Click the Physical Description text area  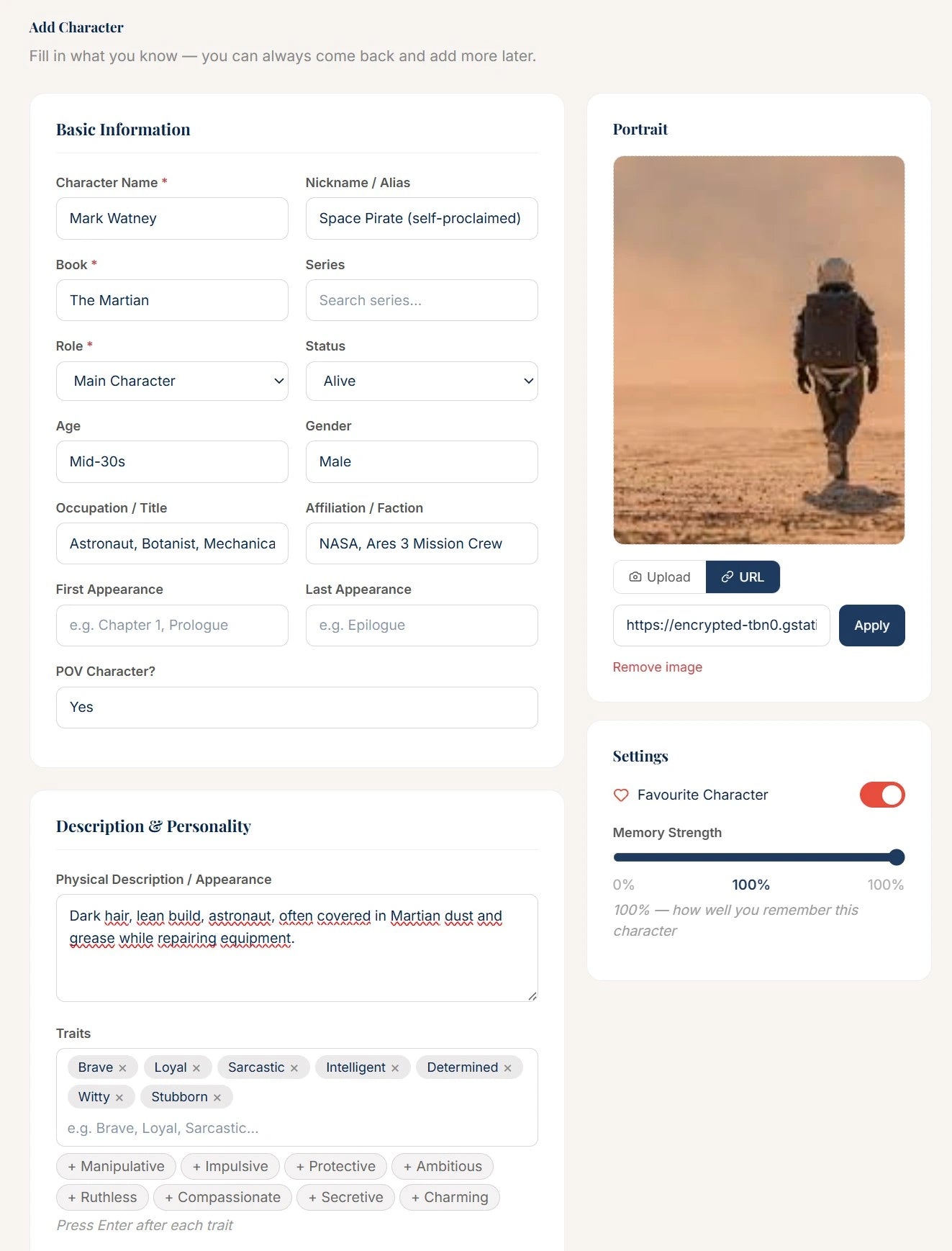(297, 948)
